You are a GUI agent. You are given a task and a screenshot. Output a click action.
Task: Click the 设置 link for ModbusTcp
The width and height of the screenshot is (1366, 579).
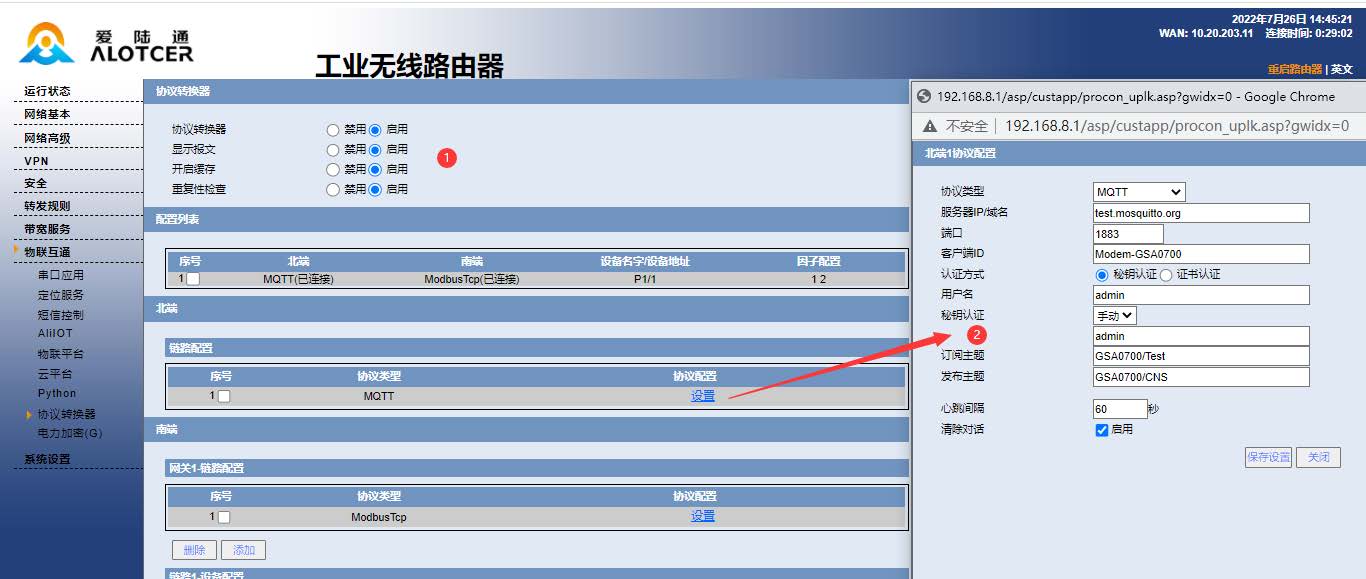[x=701, y=516]
